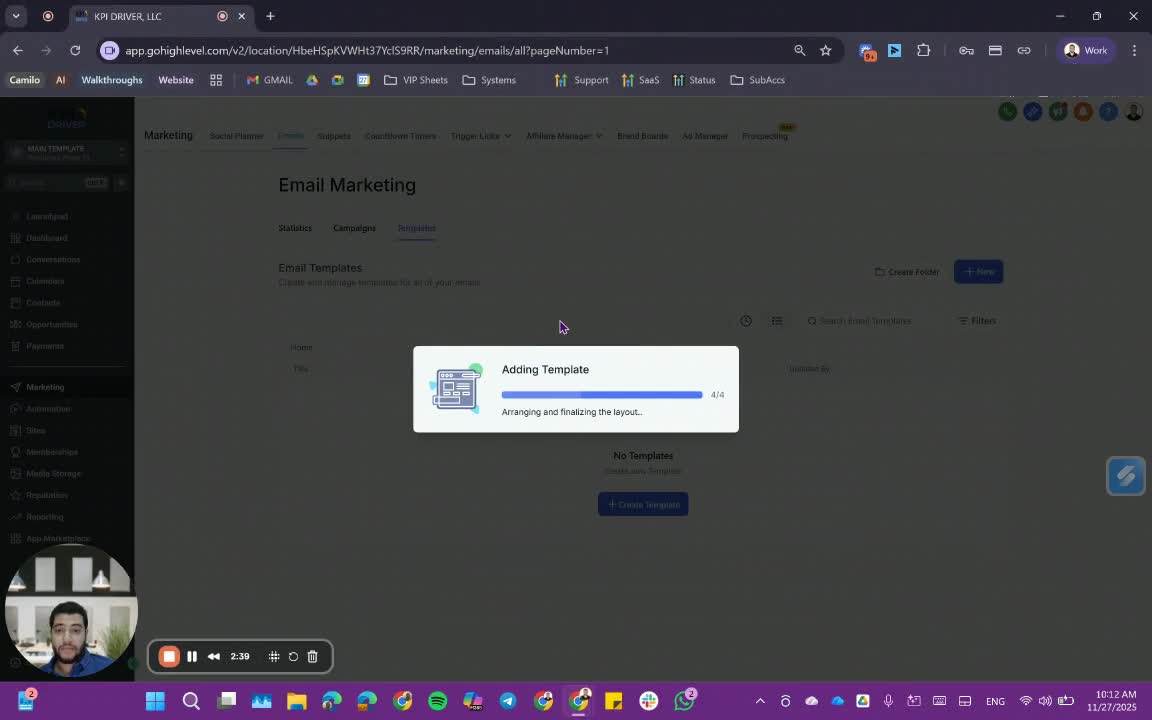Viewport: 1152px width, 720px height.
Task: Click the blue New button
Action: [x=978, y=272]
